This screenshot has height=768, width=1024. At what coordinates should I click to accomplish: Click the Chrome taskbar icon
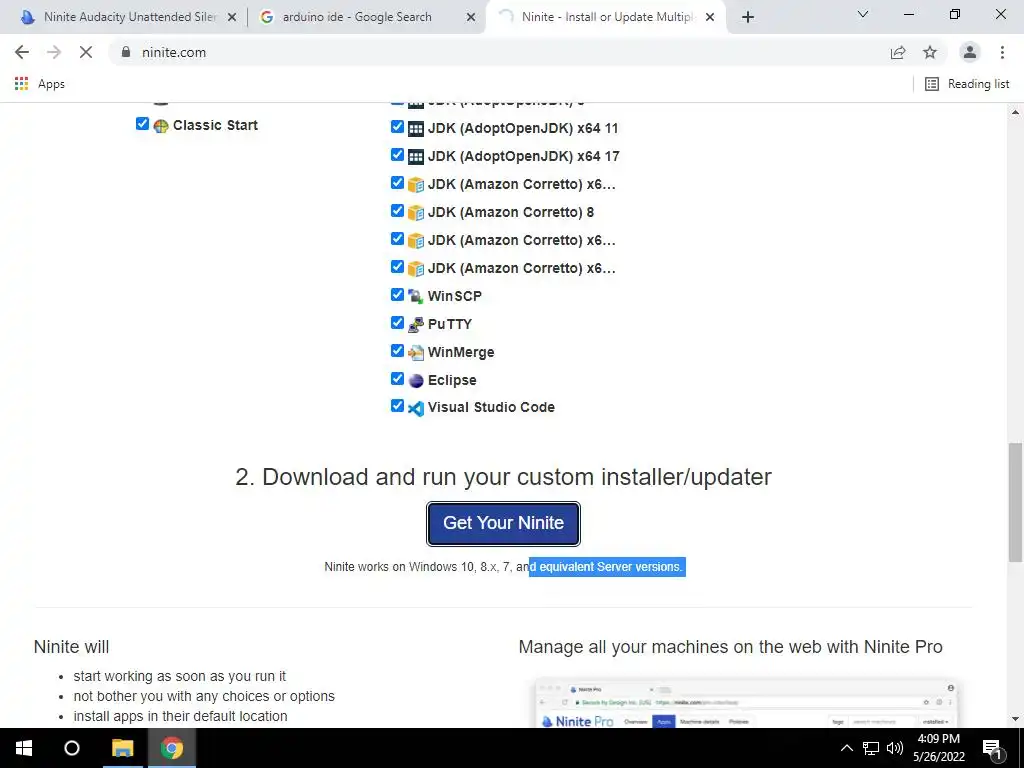point(172,748)
